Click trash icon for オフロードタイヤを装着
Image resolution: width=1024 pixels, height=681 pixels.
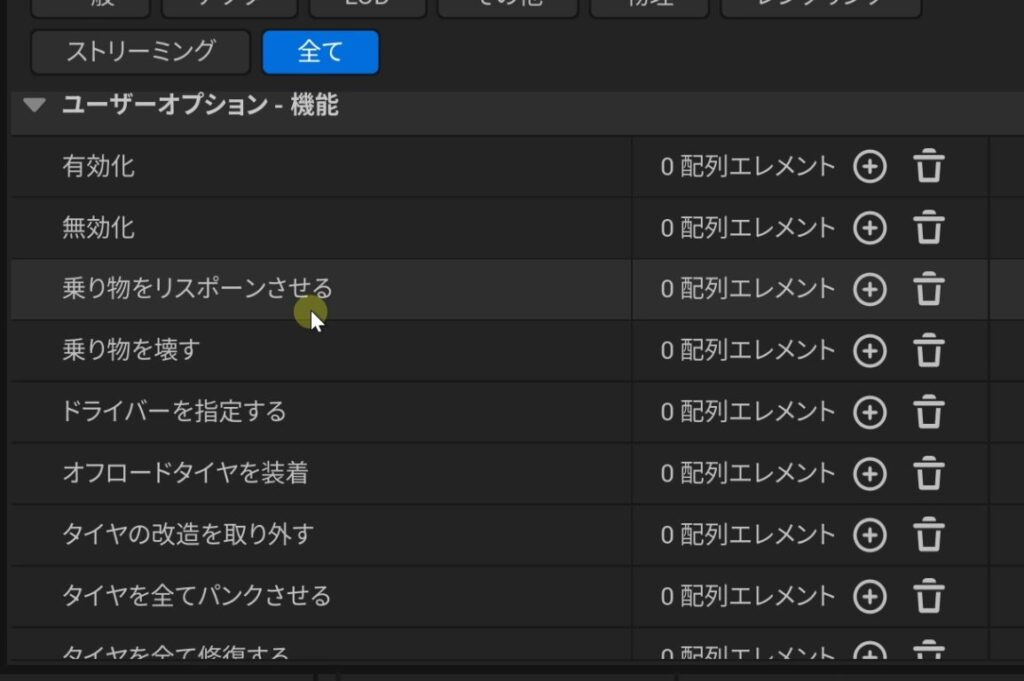(x=929, y=473)
